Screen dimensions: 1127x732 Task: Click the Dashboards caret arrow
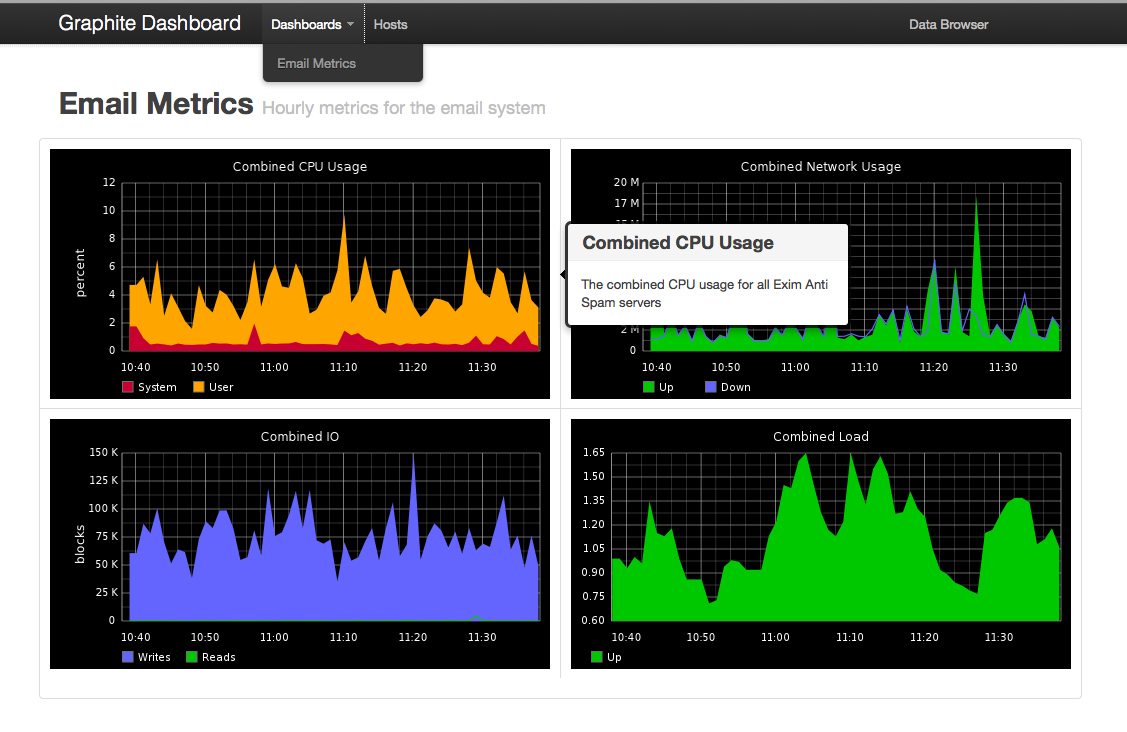351,24
